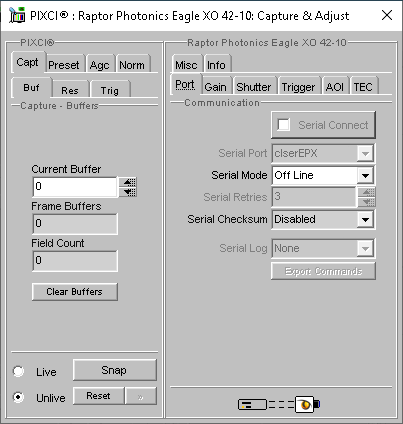Open the Shutter tab
Screen dimensions: 403x424
point(254,87)
